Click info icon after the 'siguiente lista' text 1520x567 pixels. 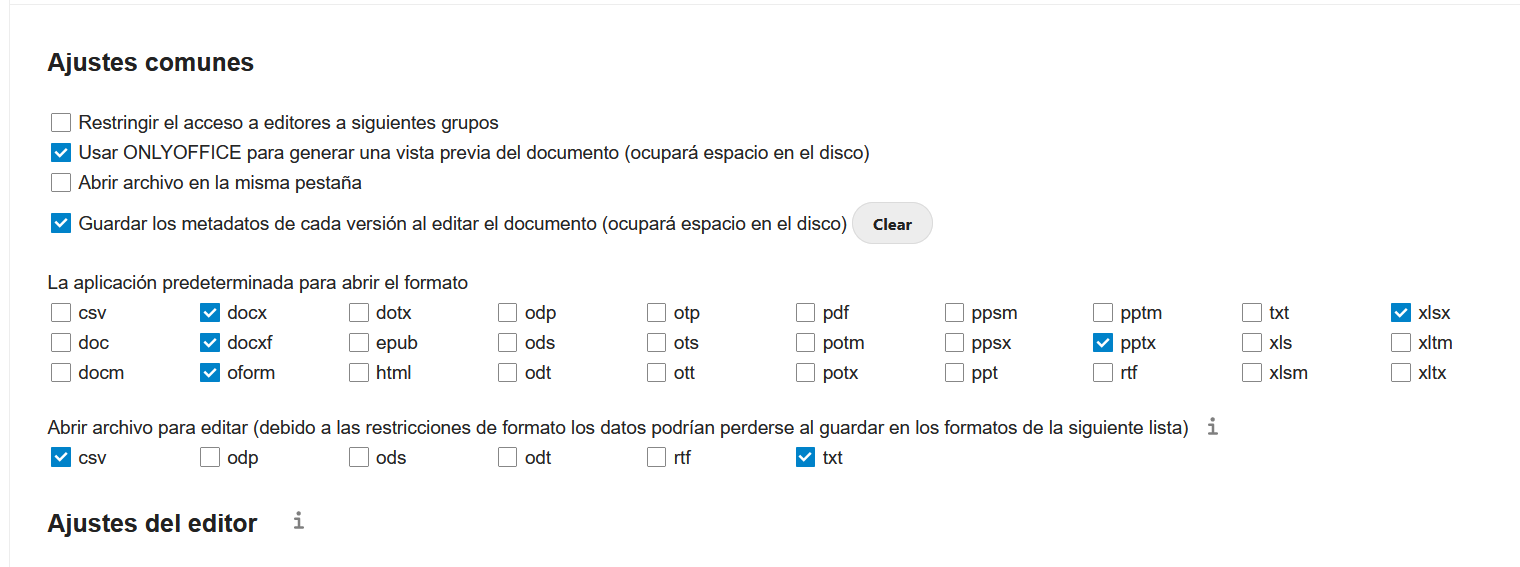(x=1213, y=427)
